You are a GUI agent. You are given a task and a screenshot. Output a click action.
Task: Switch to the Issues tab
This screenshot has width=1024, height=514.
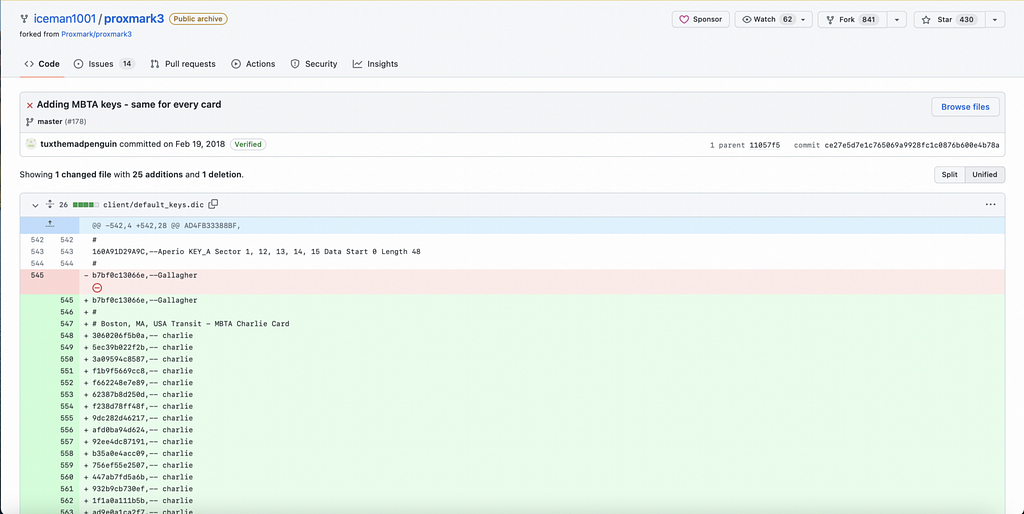104,64
